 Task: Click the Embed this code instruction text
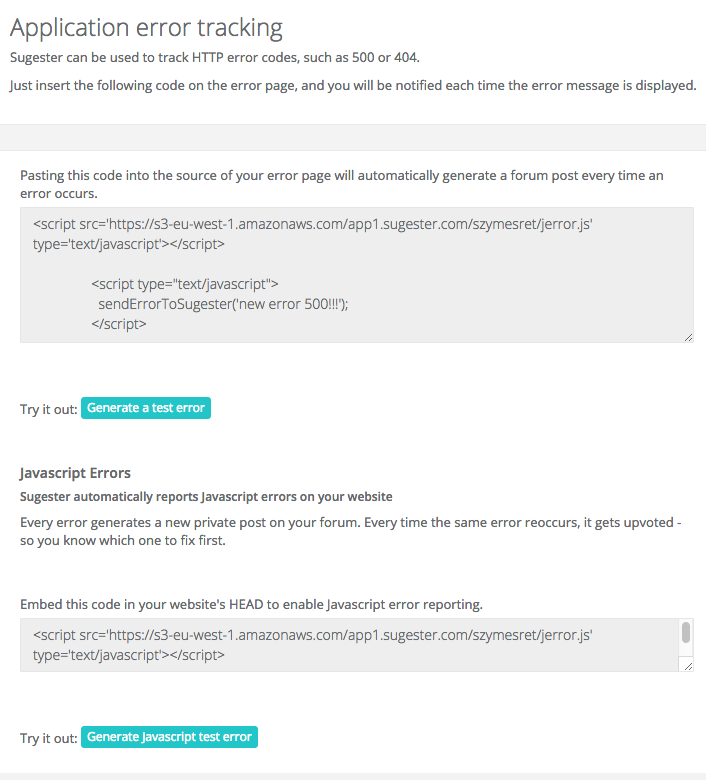pyautogui.click(x=251, y=604)
